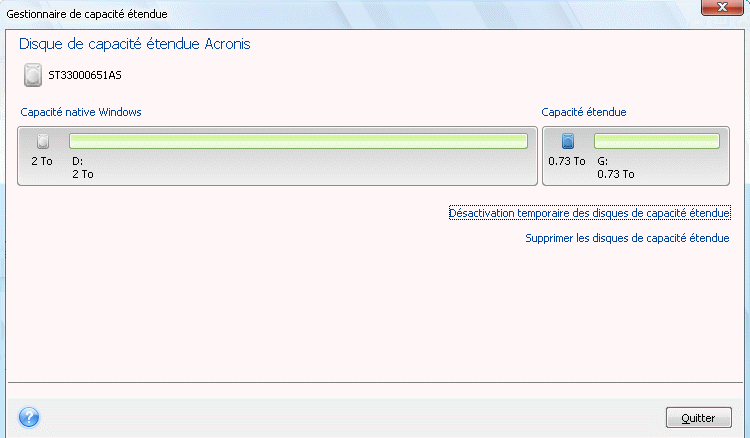Click the D: 2 To partition label
750x438 pixels.
coord(83,168)
